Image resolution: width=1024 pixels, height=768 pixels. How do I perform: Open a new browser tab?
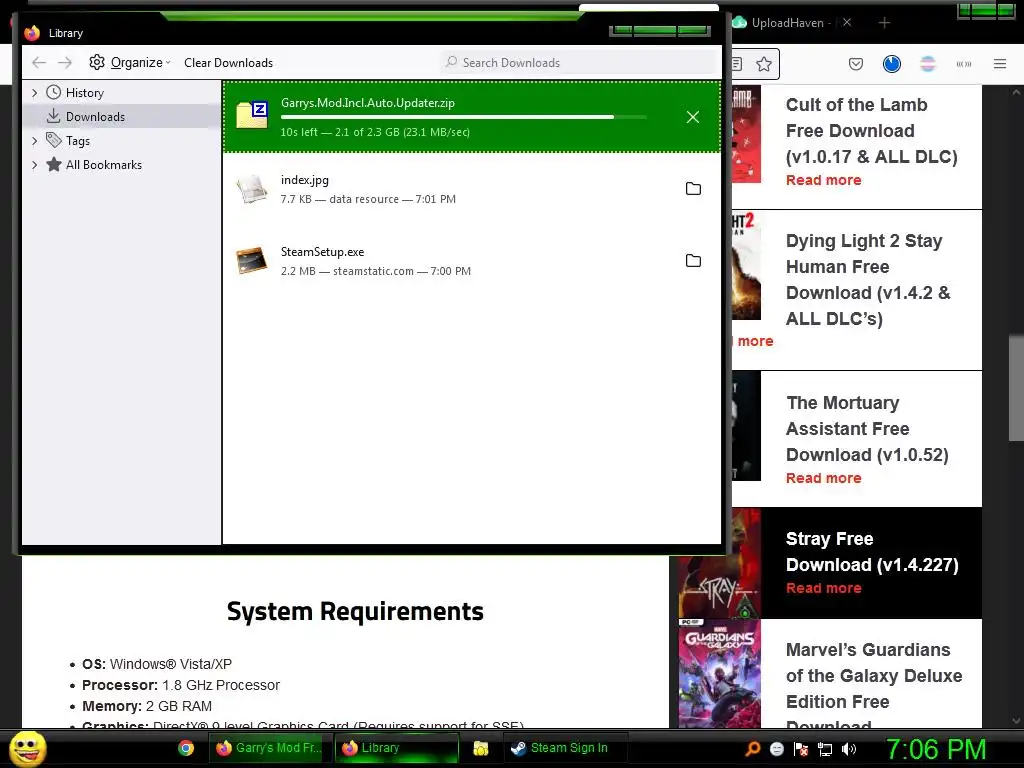pyautogui.click(x=884, y=23)
